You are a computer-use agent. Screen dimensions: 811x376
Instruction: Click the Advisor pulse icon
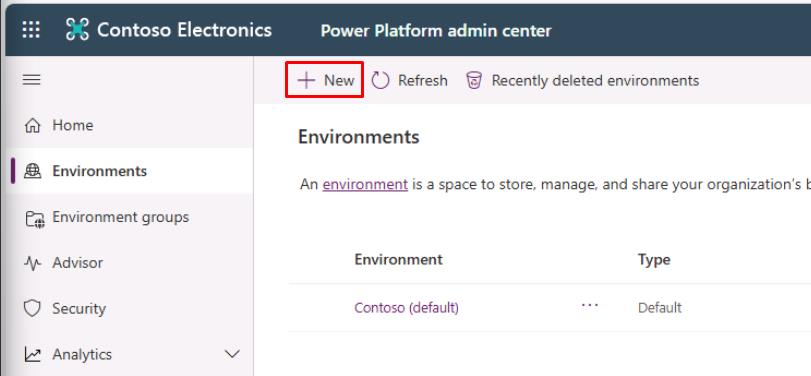(33, 263)
